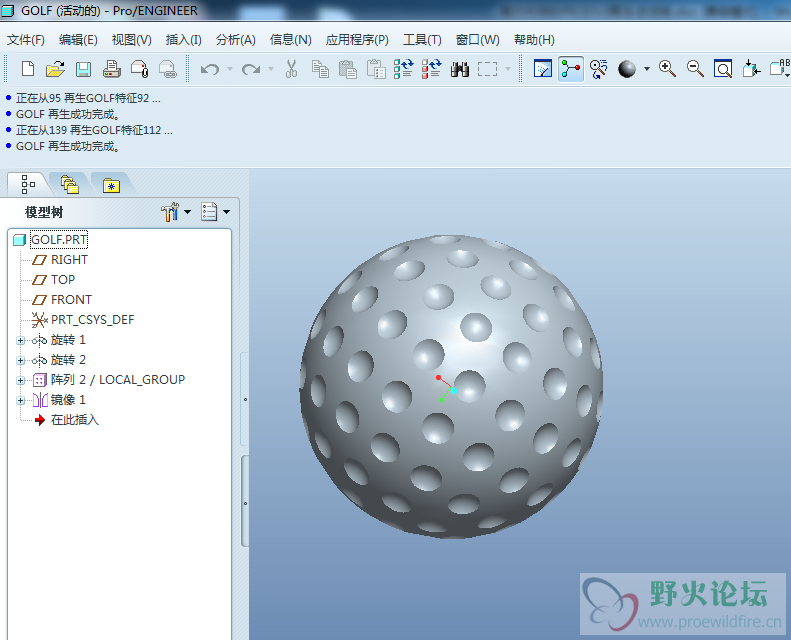Zoom out with the magnifier minus icon
791x640 pixels.
pyautogui.click(x=695, y=69)
